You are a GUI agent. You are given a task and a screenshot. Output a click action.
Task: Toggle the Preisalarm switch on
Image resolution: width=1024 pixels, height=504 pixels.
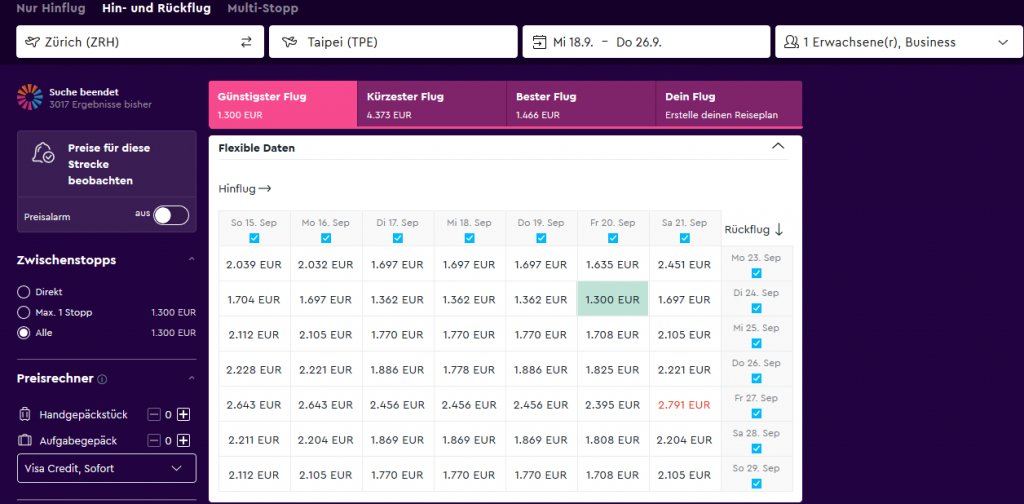171,215
